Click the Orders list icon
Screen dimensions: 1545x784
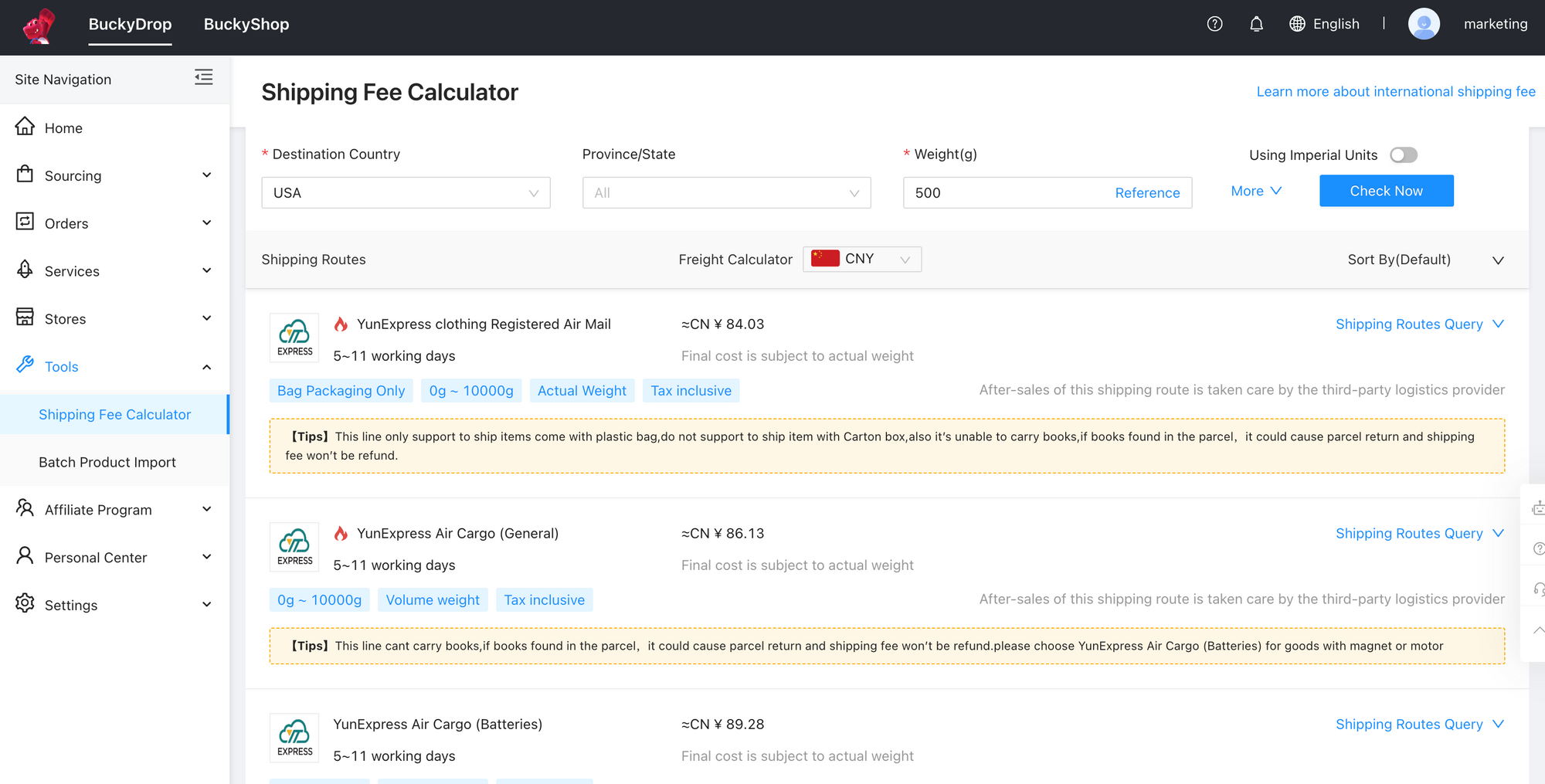pos(25,222)
